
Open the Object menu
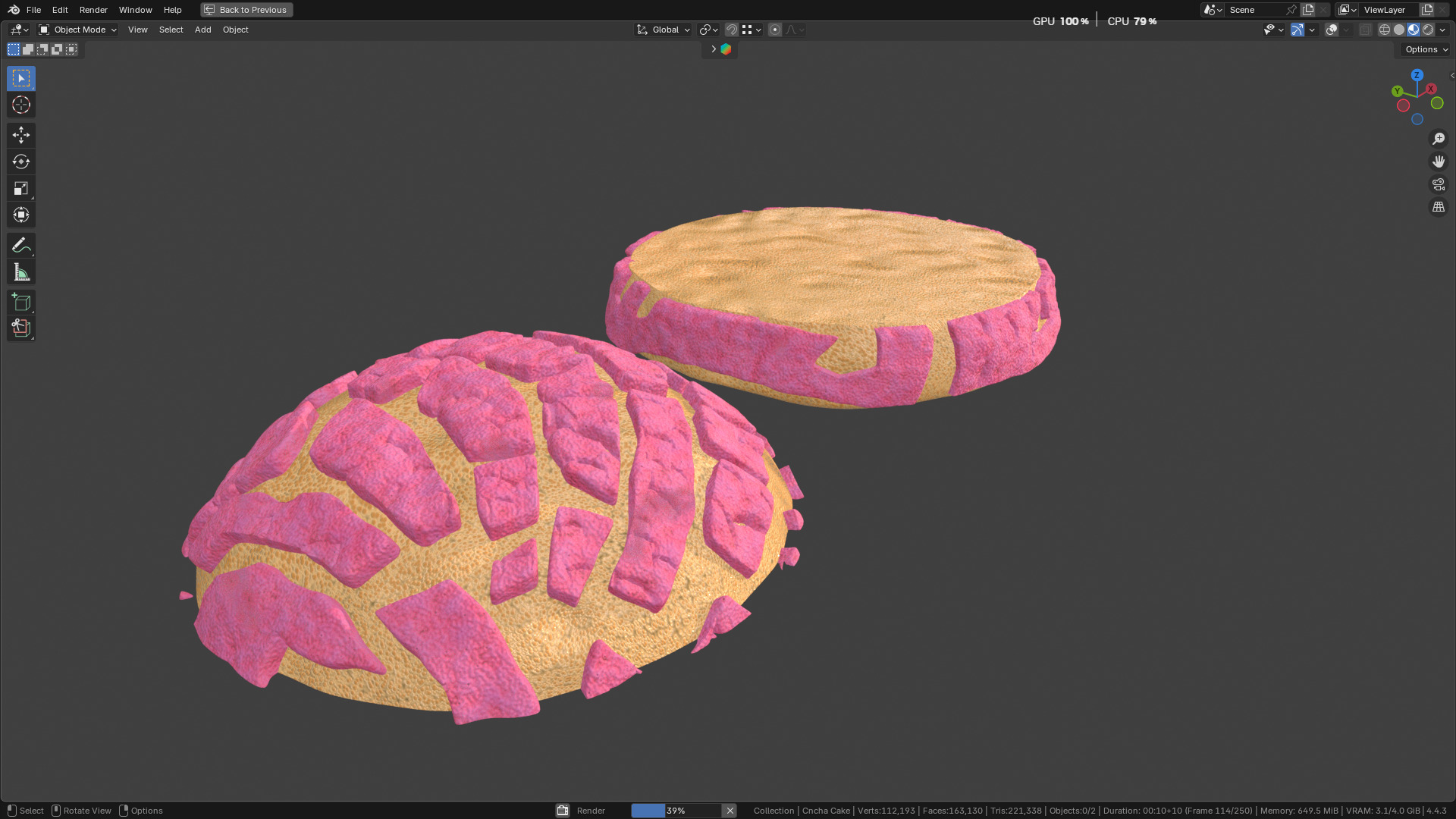coord(235,30)
